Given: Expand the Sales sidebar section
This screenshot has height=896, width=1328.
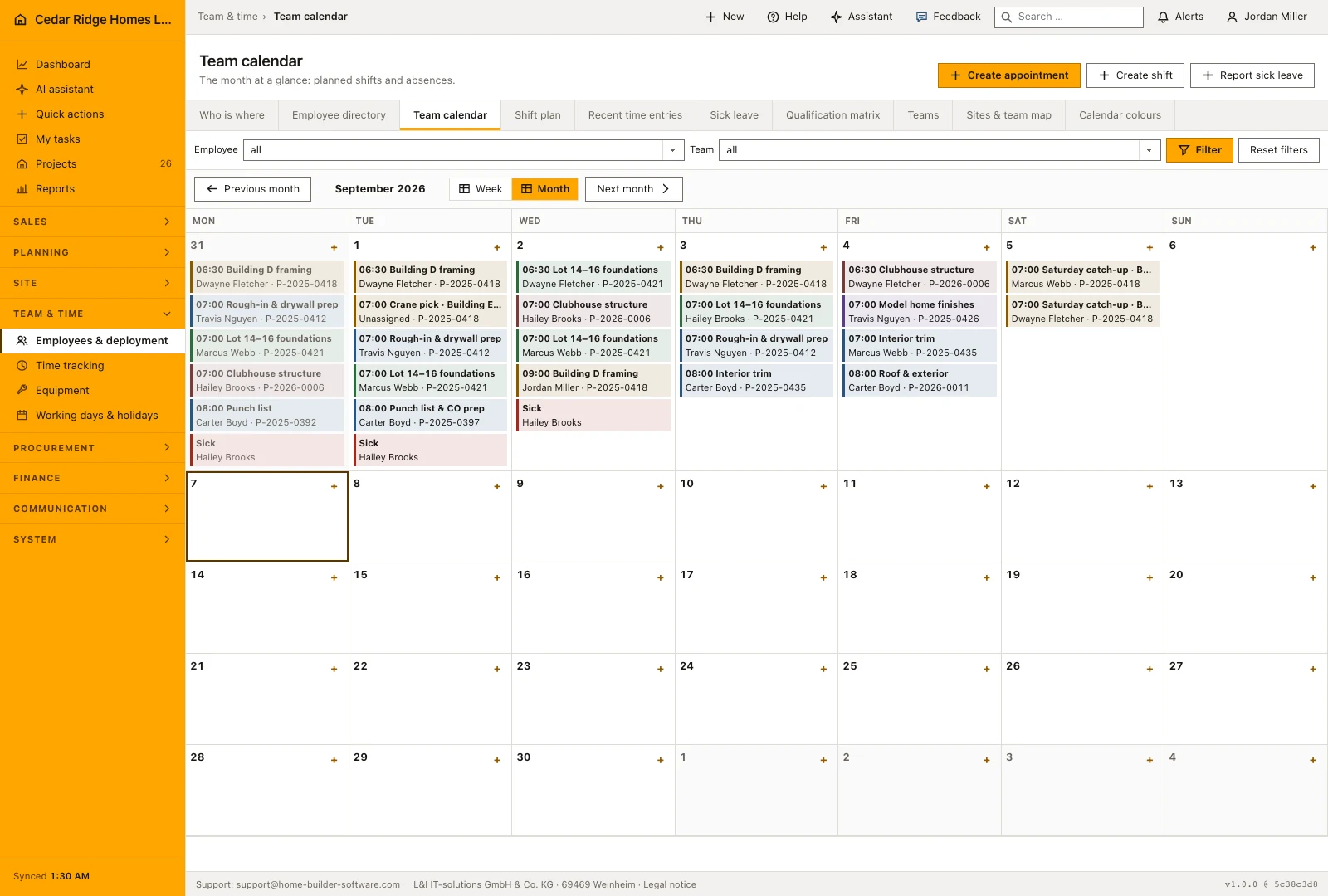Looking at the screenshot, I should point(92,222).
